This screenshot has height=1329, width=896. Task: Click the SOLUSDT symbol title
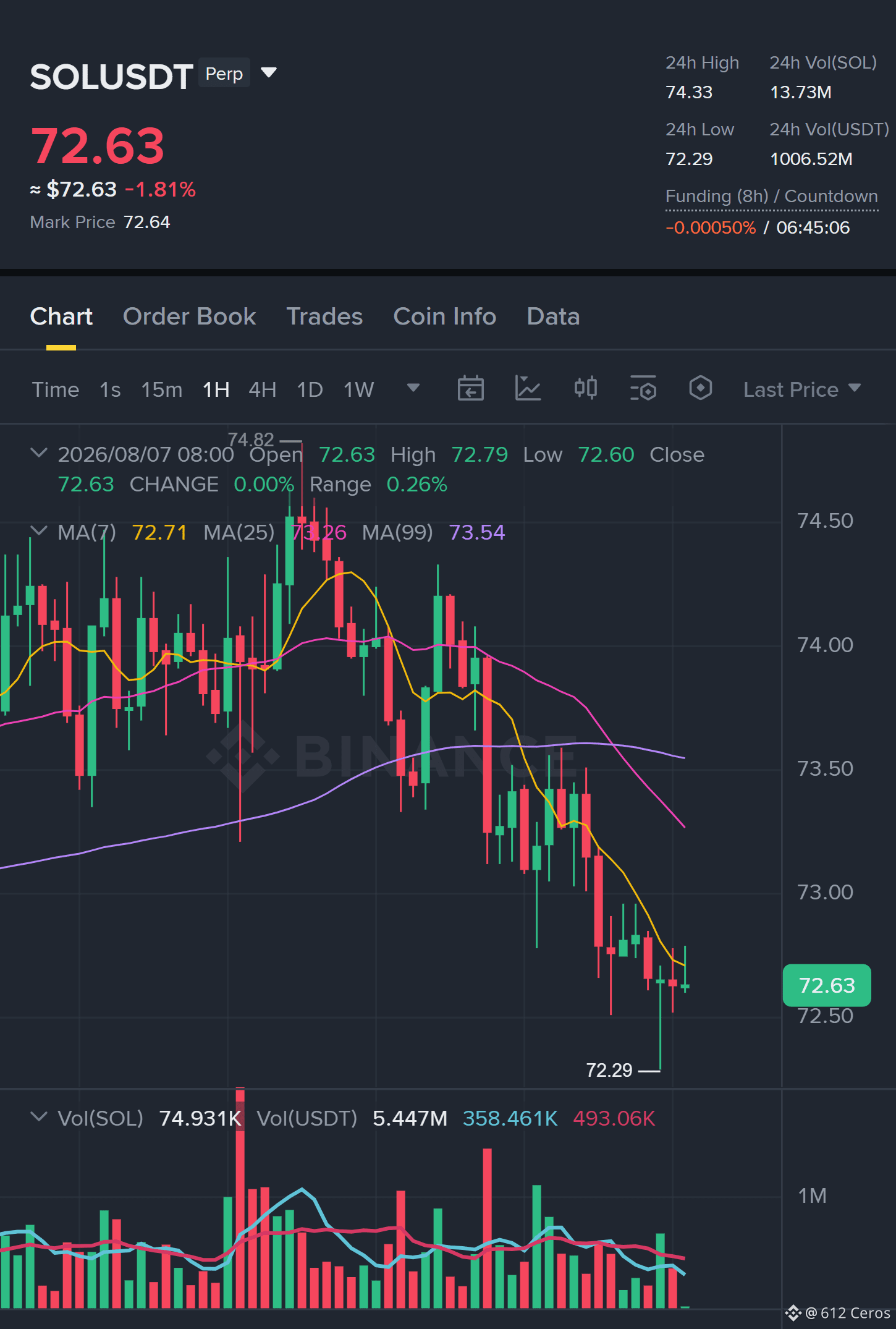pos(112,77)
